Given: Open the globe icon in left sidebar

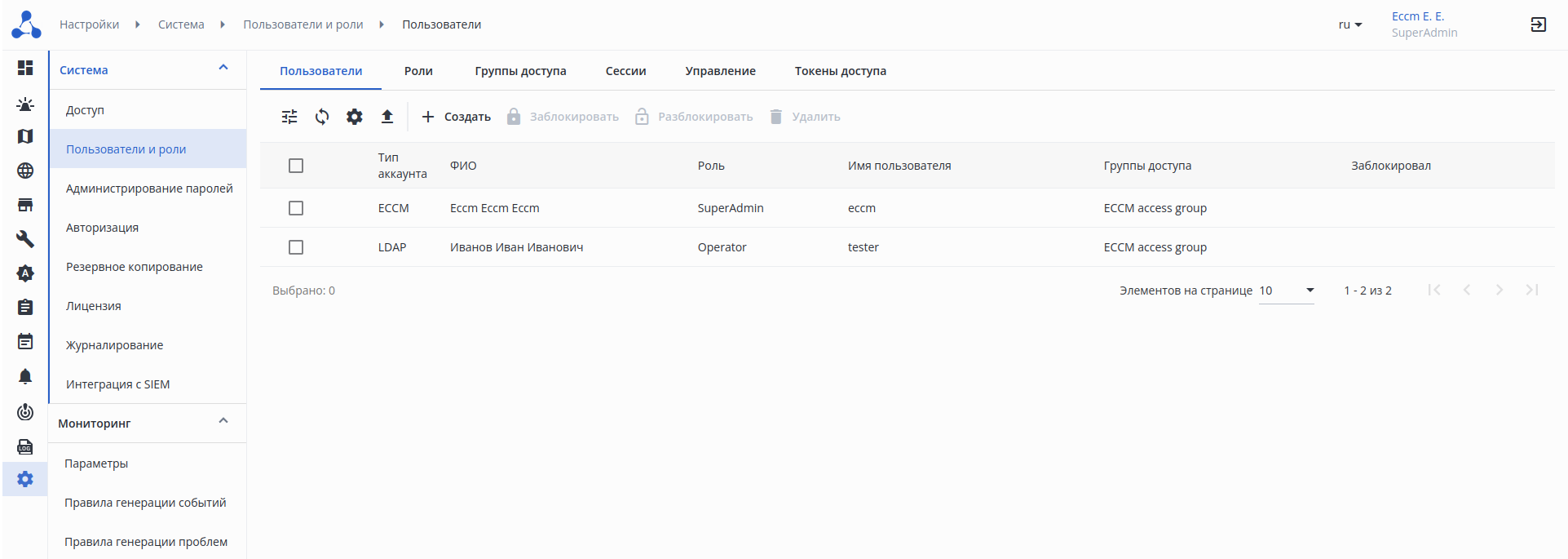Looking at the screenshot, I should point(25,171).
